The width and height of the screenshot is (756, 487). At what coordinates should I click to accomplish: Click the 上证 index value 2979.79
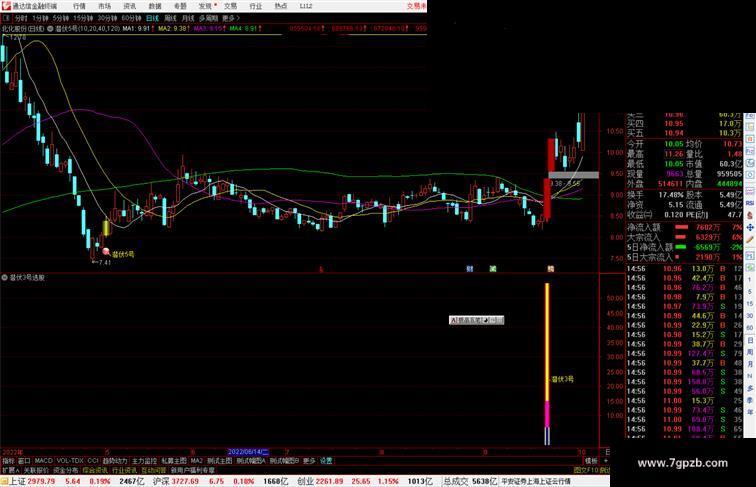(x=41, y=481)
